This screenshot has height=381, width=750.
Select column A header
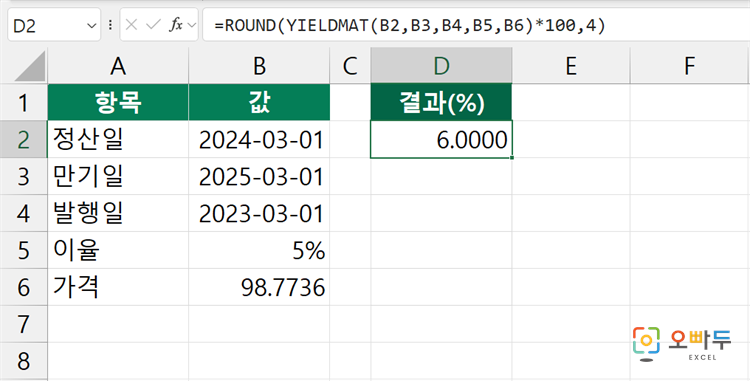[118, 66]
